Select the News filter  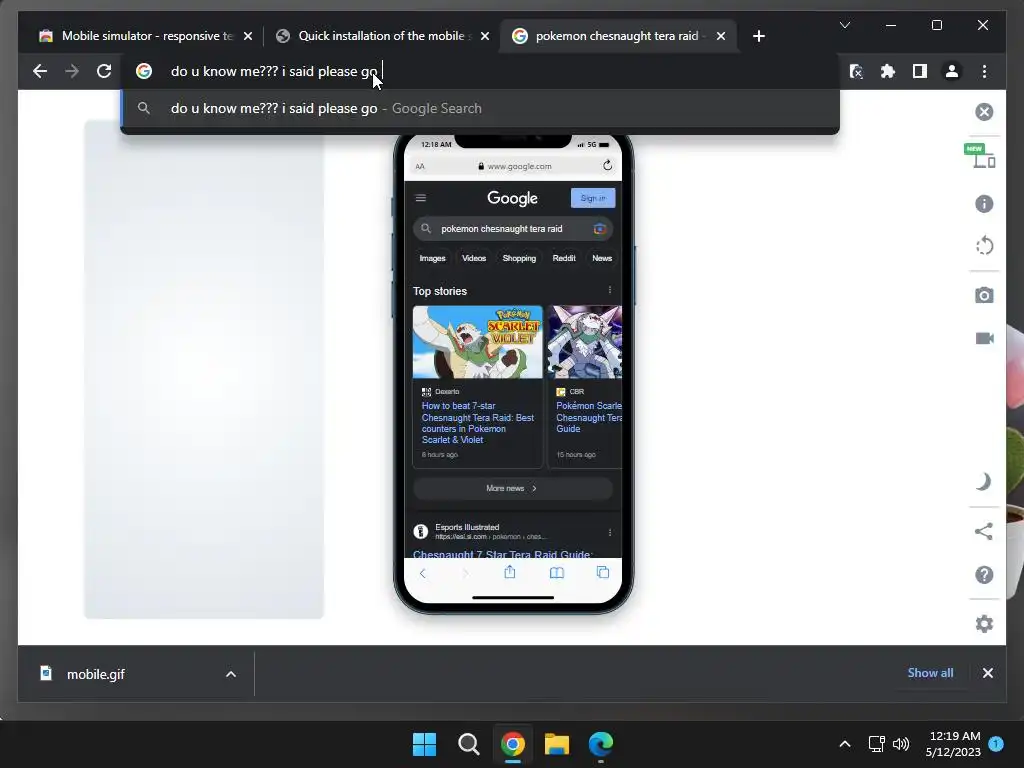(x=602, y=258)
